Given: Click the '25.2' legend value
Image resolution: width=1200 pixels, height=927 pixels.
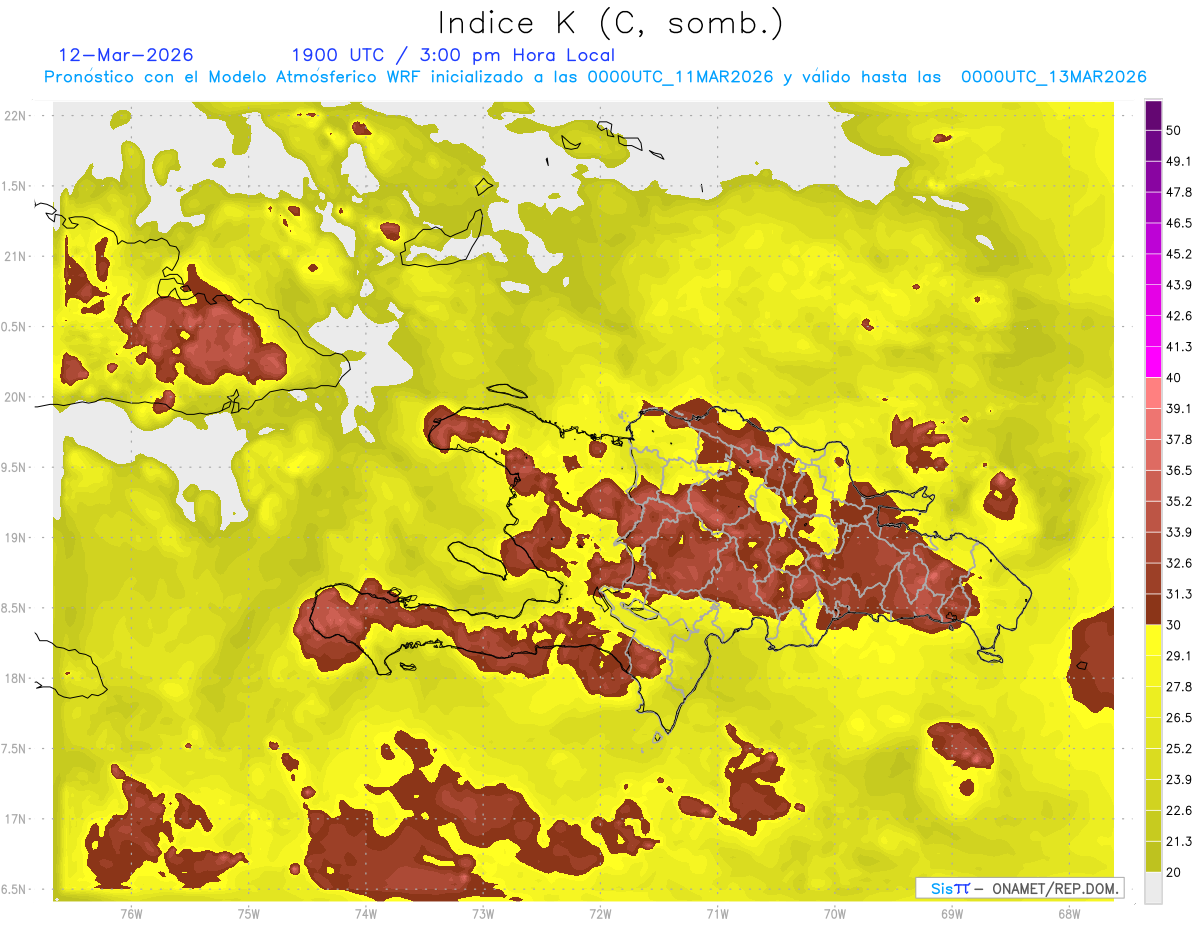Looking at the screenshot, I should 1179,749.
